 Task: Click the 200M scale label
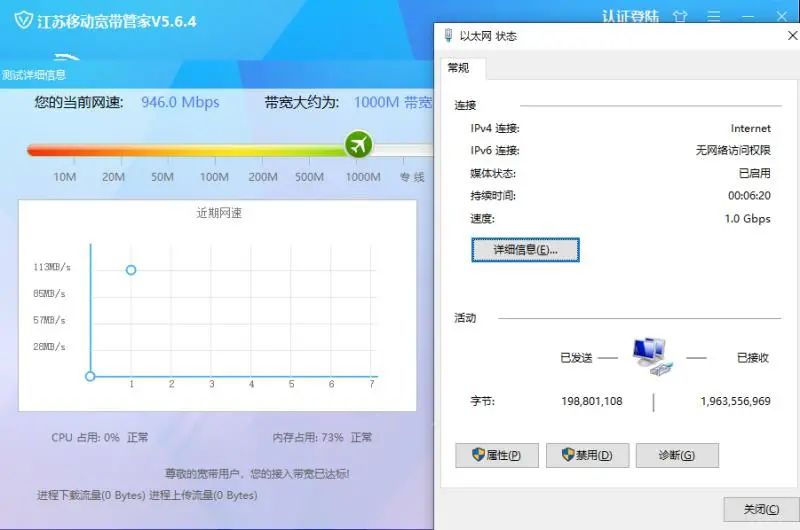(263, 177)
